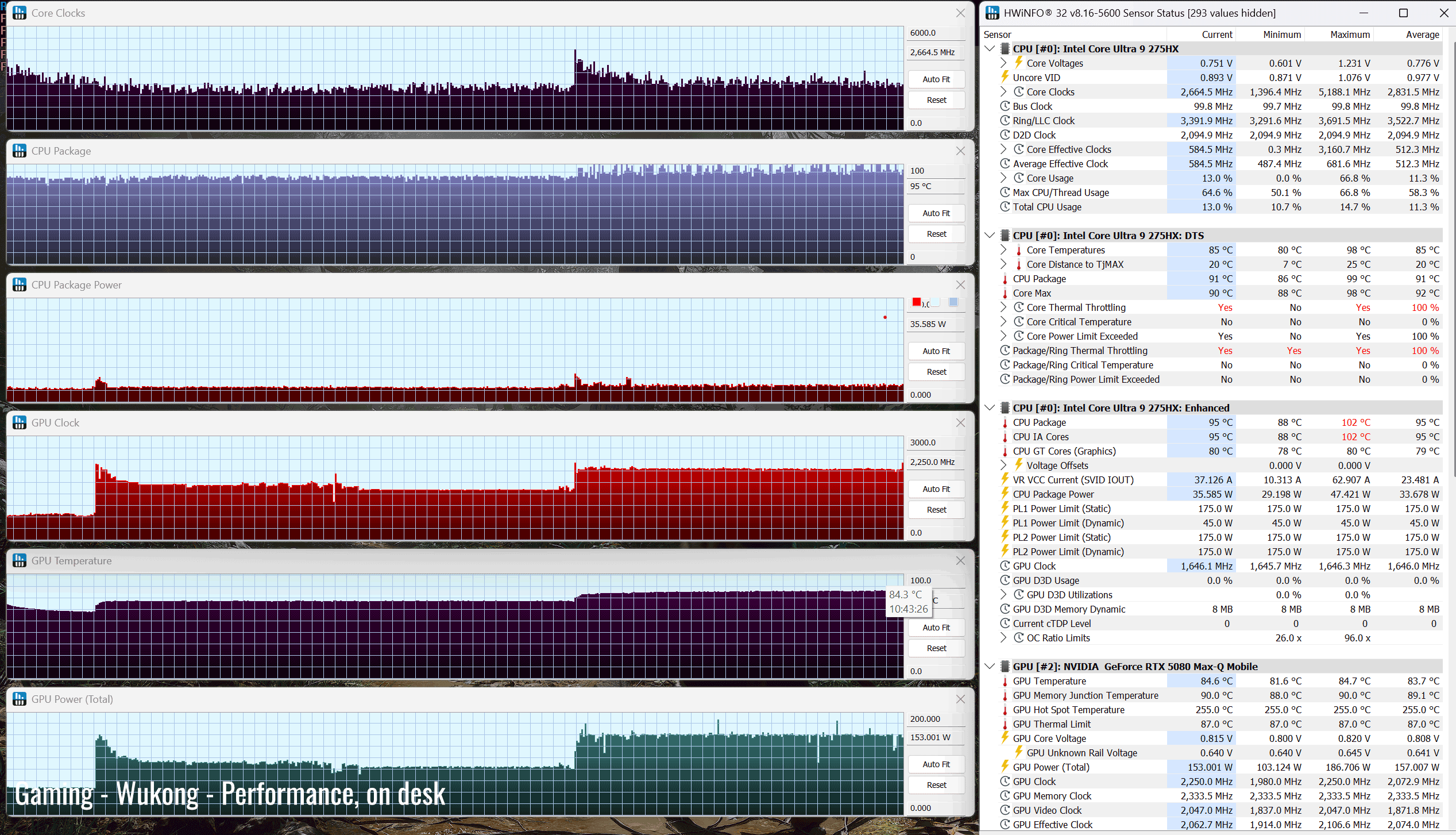This screenshot has height=835, width=1456.
Task: Click the lightning icon of Uncore VID row
Action: [x=1005, y=77]
